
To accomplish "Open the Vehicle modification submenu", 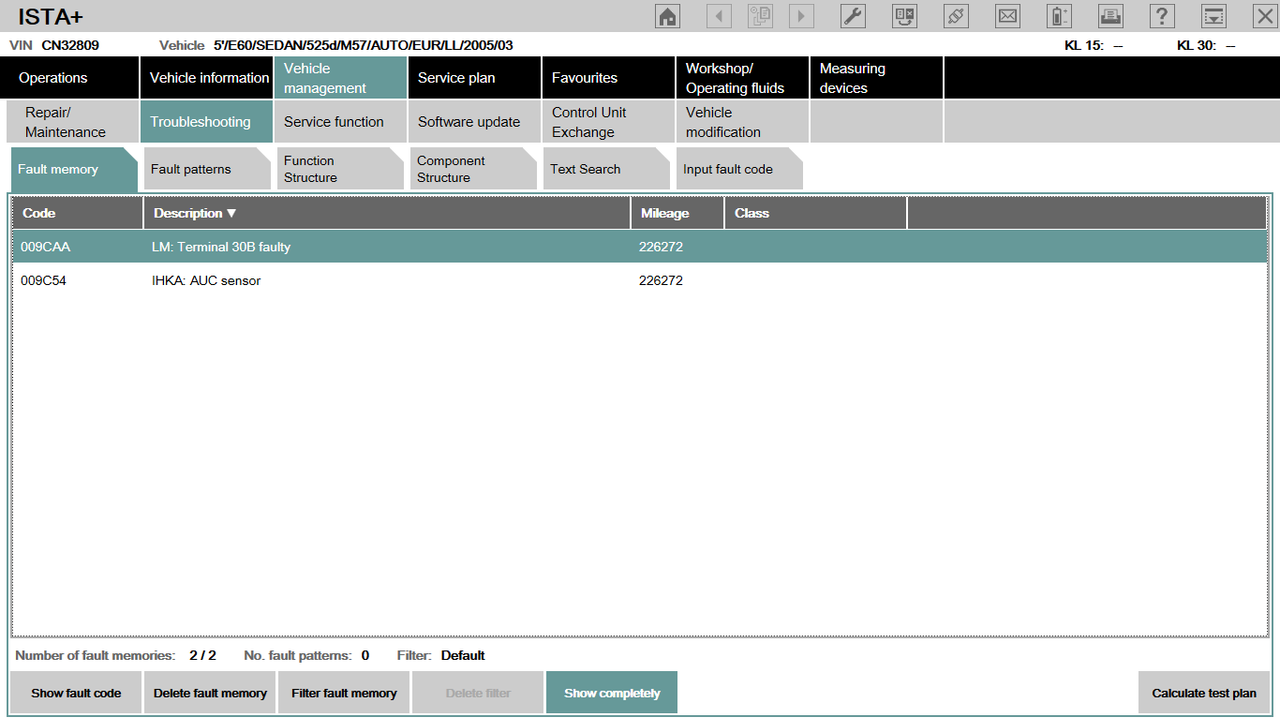I will 742,122.
